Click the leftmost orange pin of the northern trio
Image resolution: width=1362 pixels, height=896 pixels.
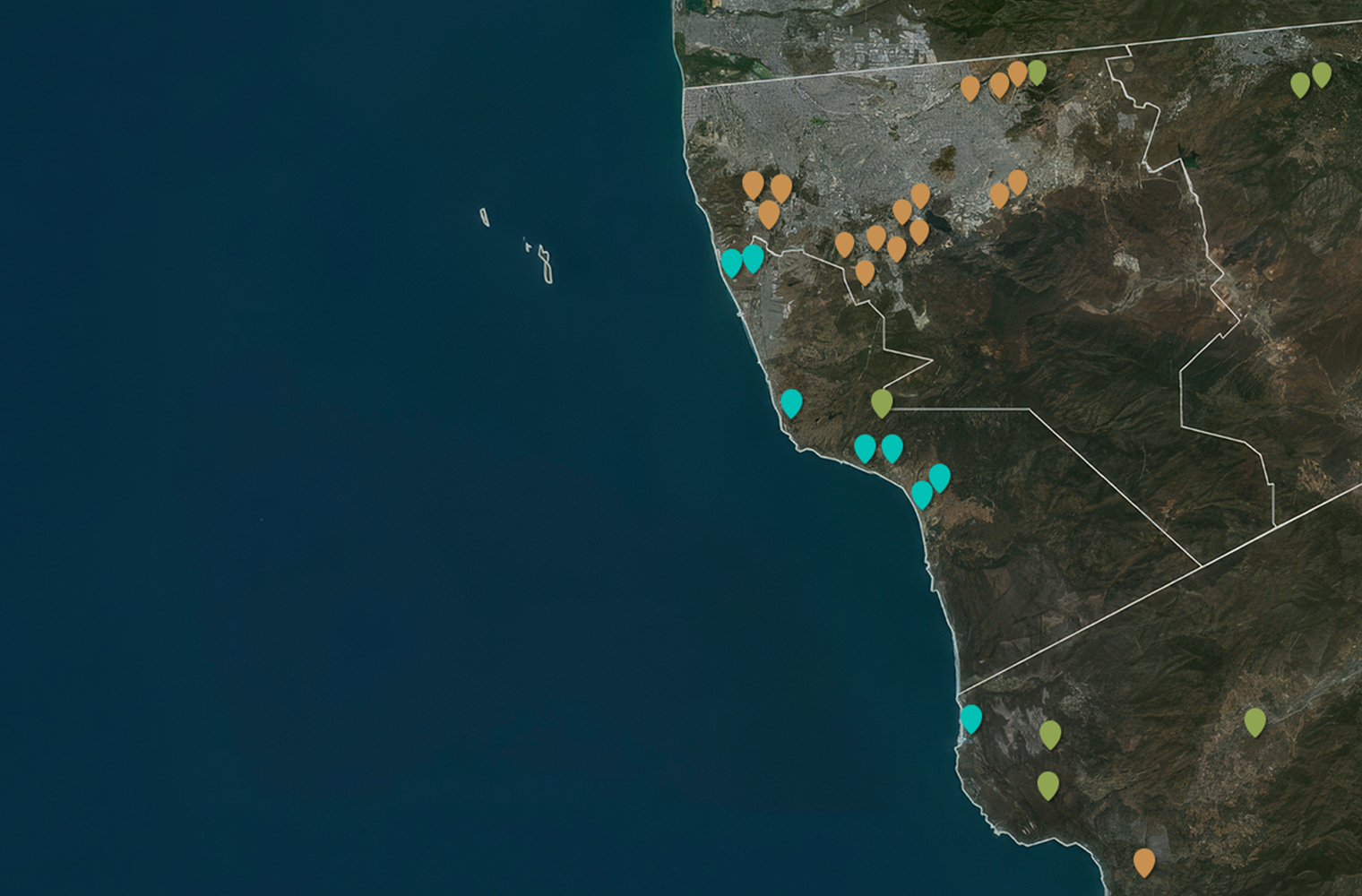(x=970, y=88)
